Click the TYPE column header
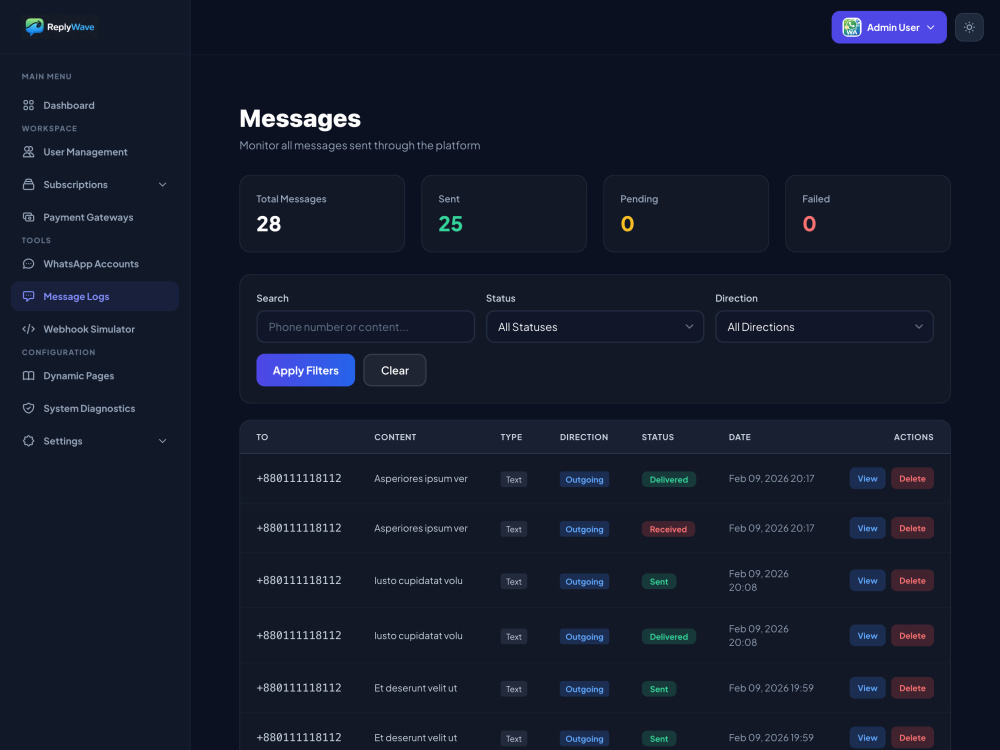 [511, 437]
